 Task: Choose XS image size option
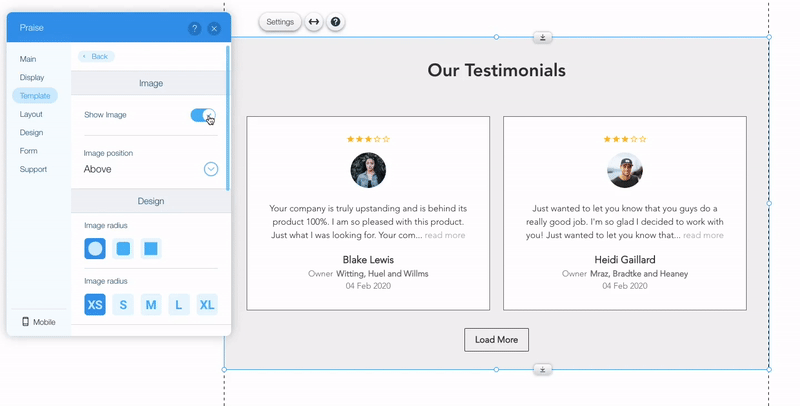tap(95, 305)
